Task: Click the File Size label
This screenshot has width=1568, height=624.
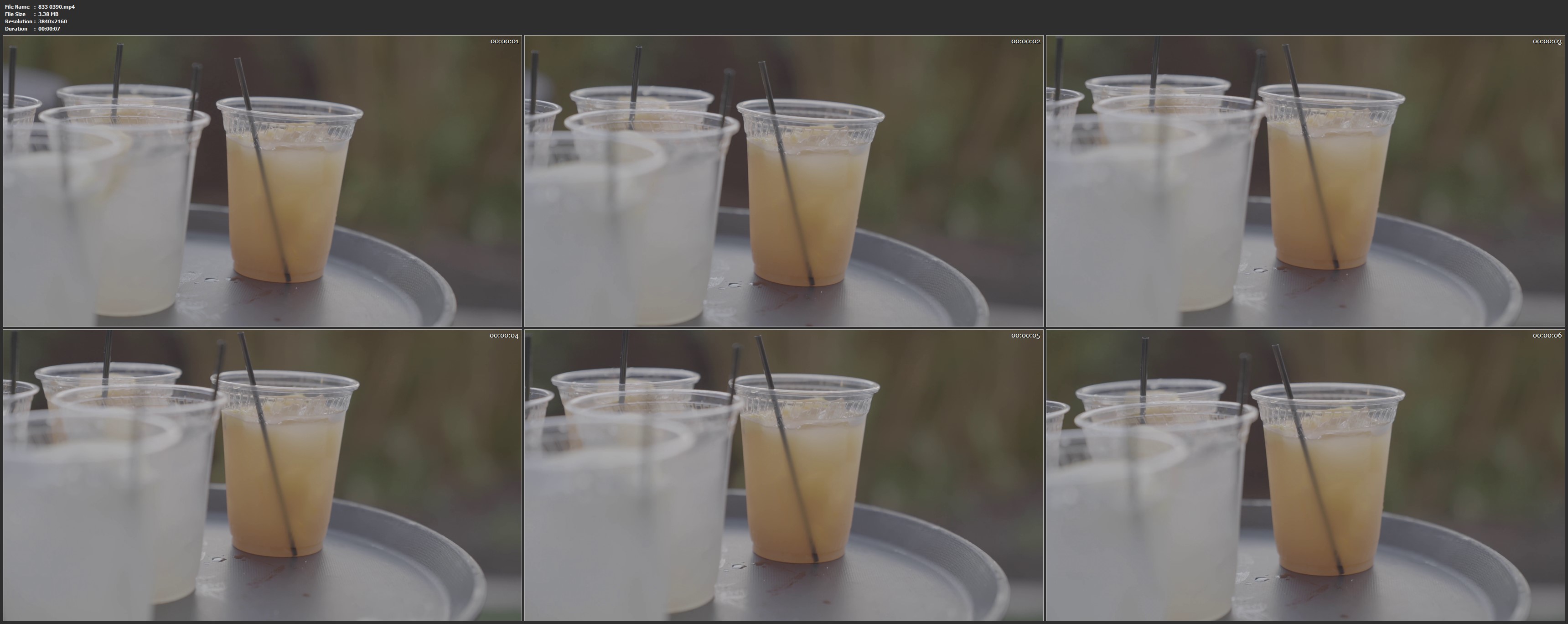Action: (x=15, y=14)
